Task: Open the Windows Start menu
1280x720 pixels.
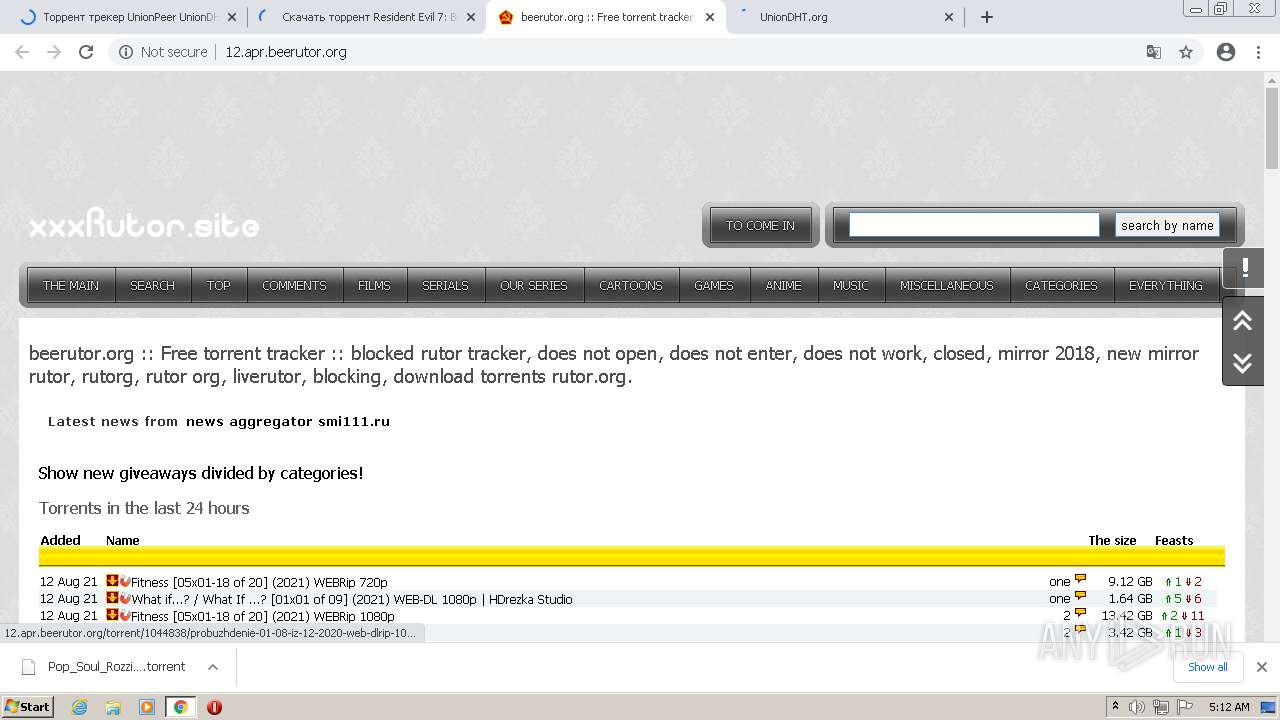Action: pyautogui.click(x=27, y=706)
